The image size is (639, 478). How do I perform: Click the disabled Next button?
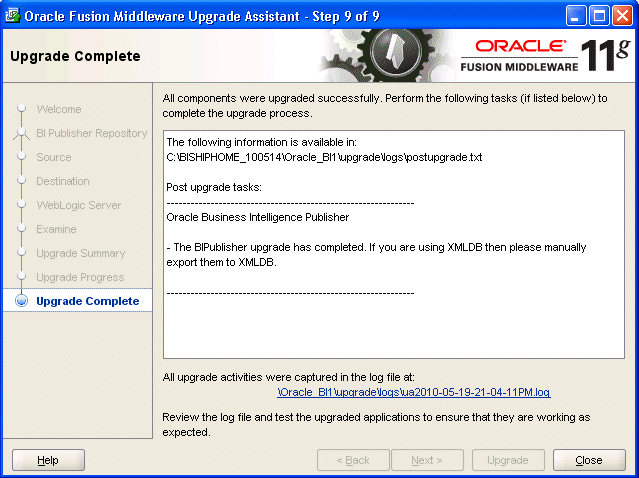[x=427, y=460]
